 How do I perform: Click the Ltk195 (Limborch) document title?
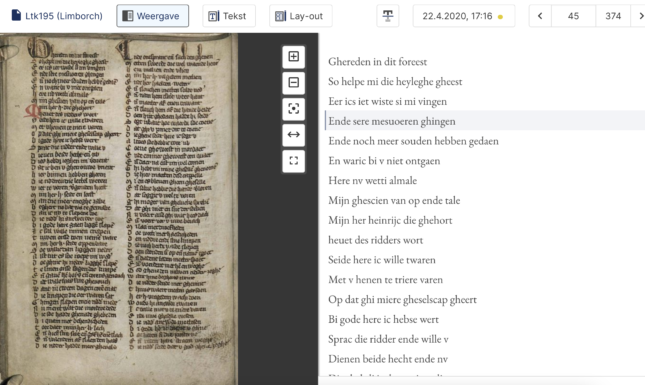click(64, 16)
